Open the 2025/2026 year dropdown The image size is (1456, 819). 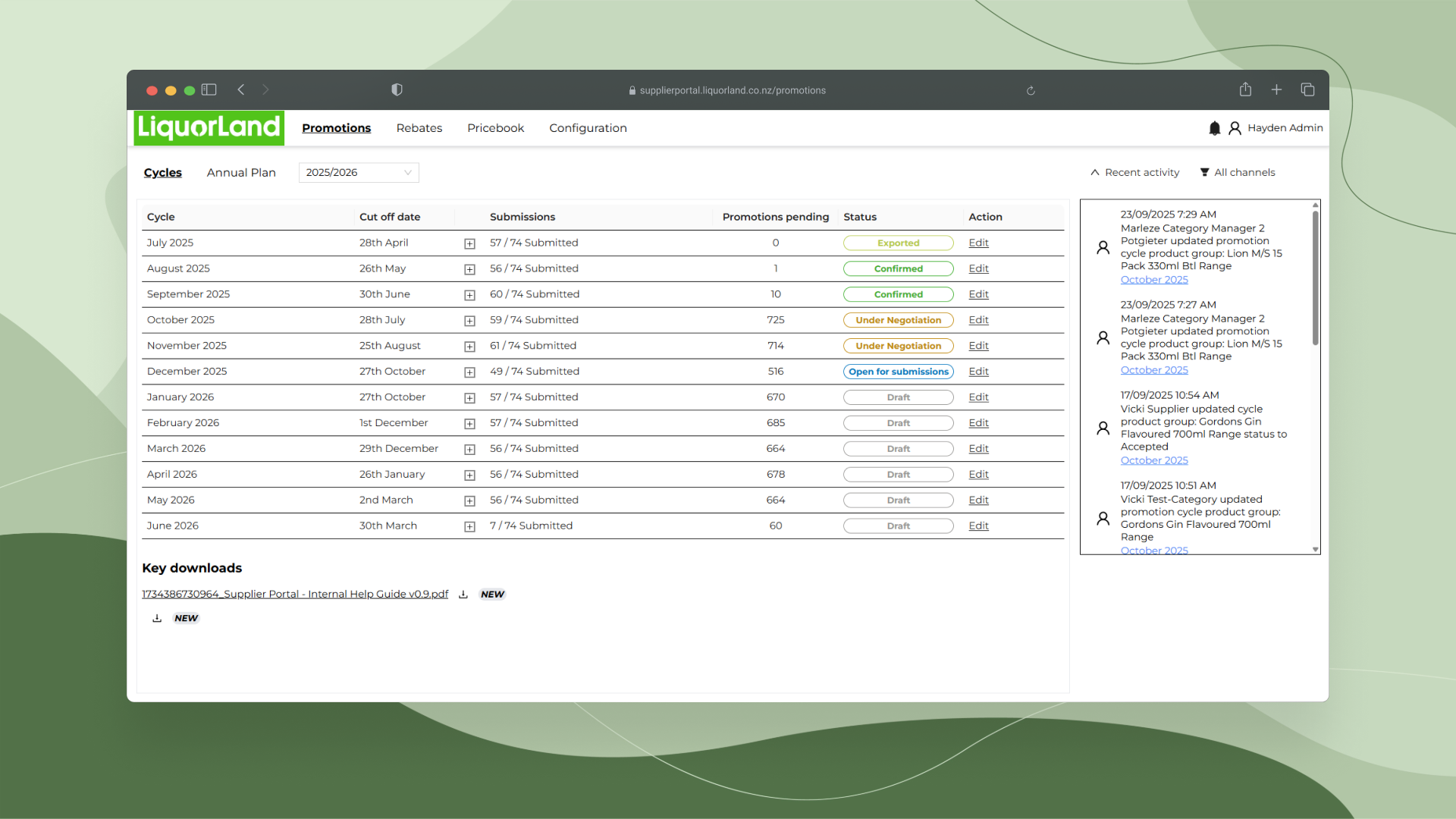359,172
